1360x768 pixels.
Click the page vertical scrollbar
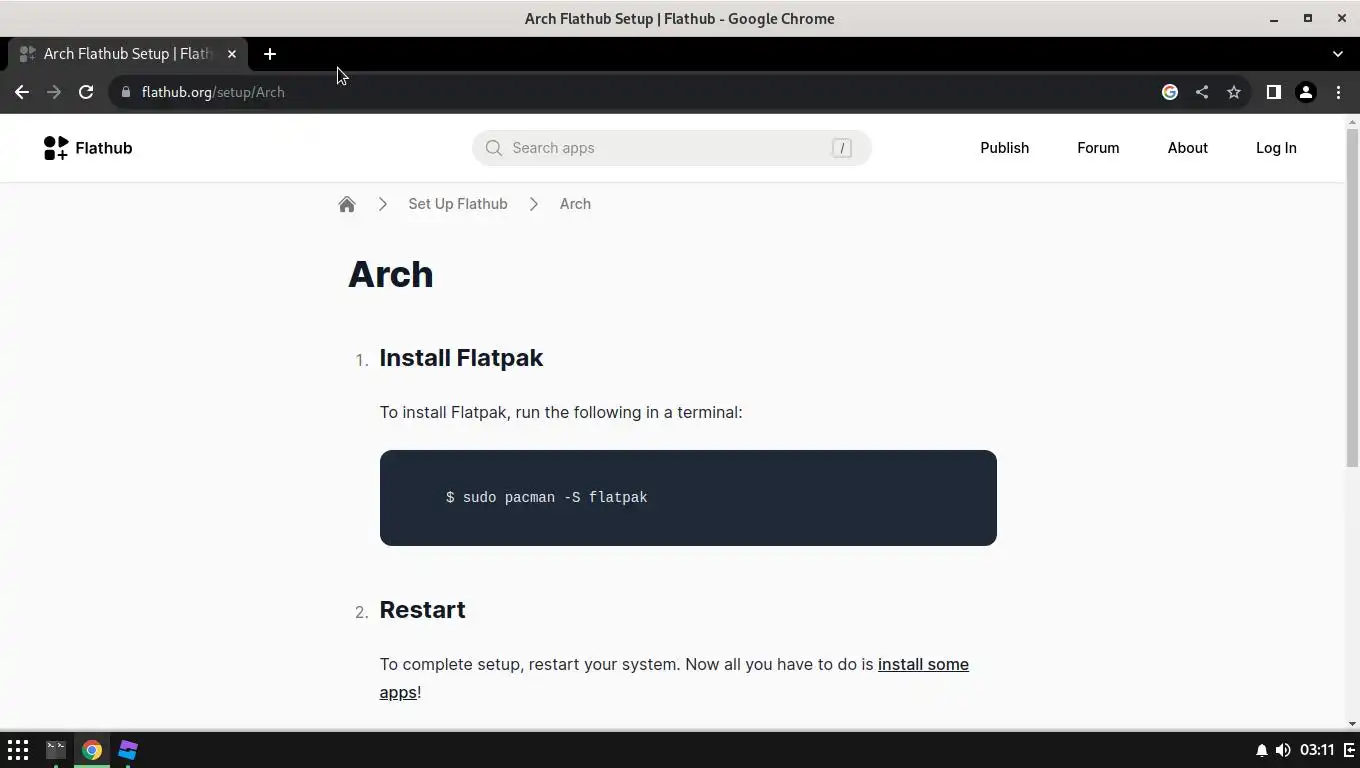[x=1352, y=298]
